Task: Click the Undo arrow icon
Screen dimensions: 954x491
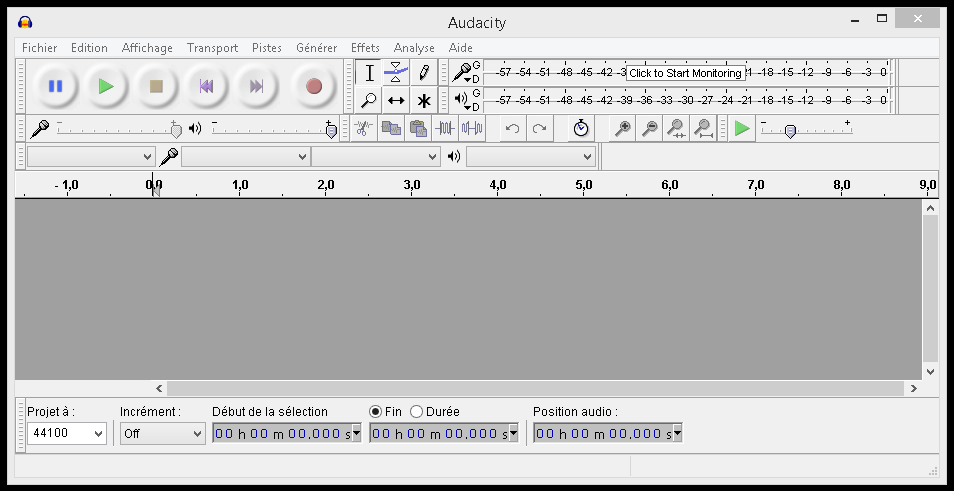Action: point(512,128)
